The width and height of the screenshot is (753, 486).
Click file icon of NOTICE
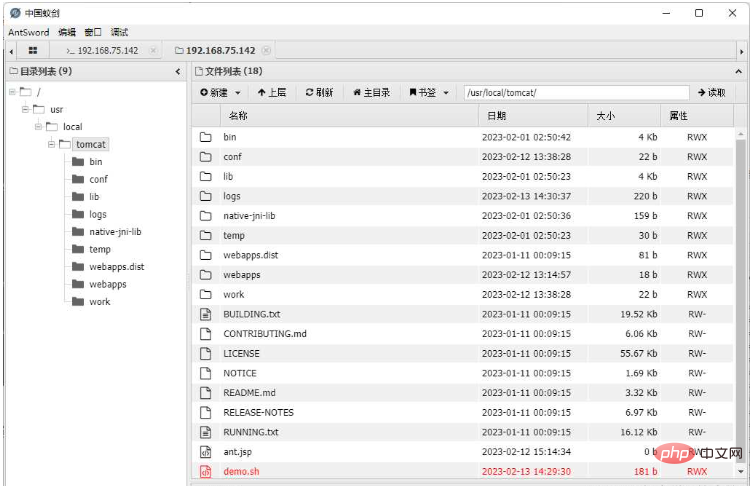point(206,373)
